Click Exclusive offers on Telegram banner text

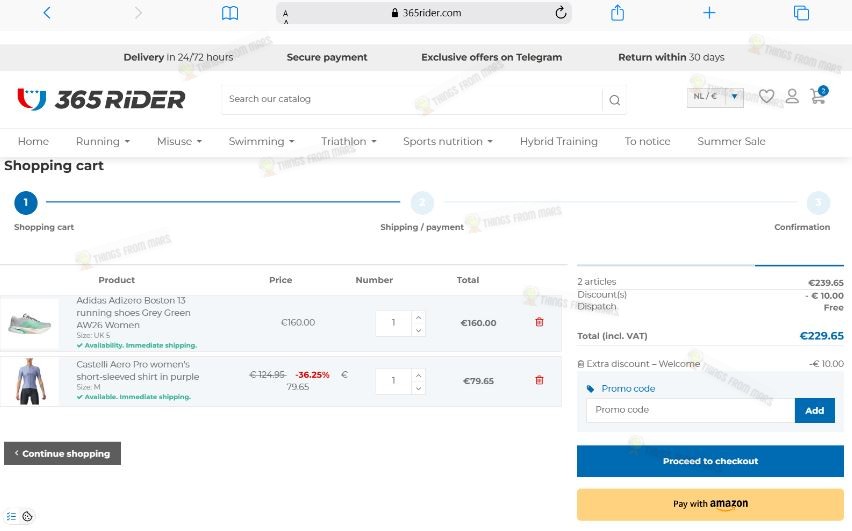(491, 57)
